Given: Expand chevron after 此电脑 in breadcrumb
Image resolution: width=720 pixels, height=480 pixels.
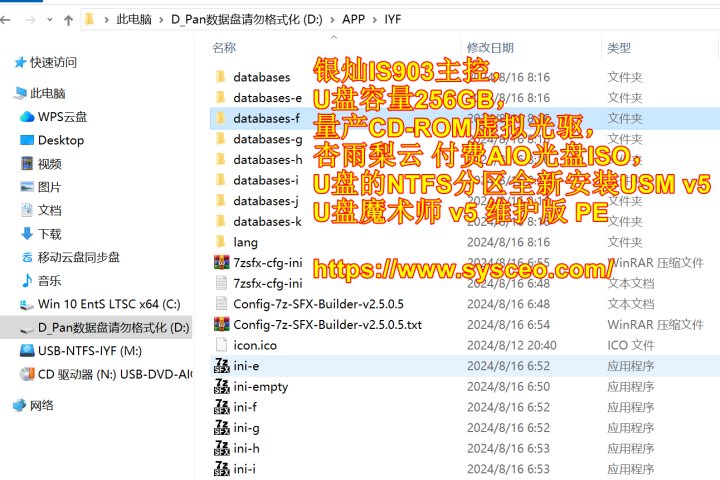Looking at the screenshot, I should pos(161,20).
